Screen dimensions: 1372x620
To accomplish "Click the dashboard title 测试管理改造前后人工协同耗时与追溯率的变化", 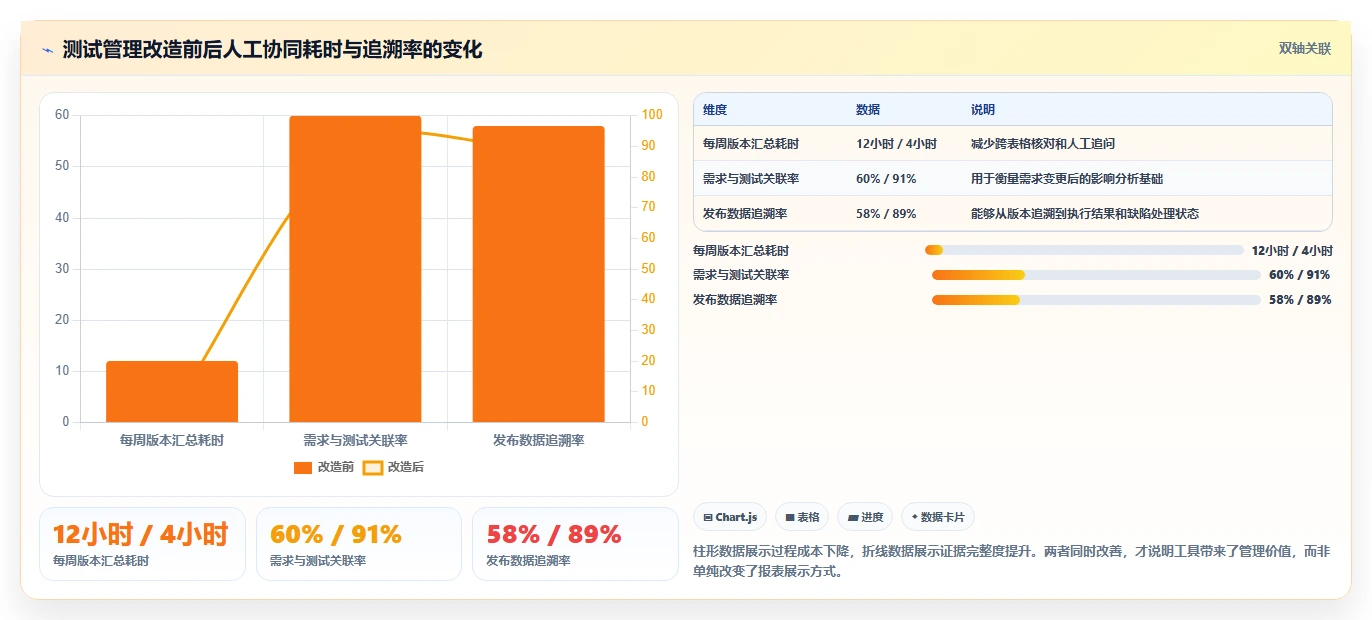I will click(x=272, y=49).
